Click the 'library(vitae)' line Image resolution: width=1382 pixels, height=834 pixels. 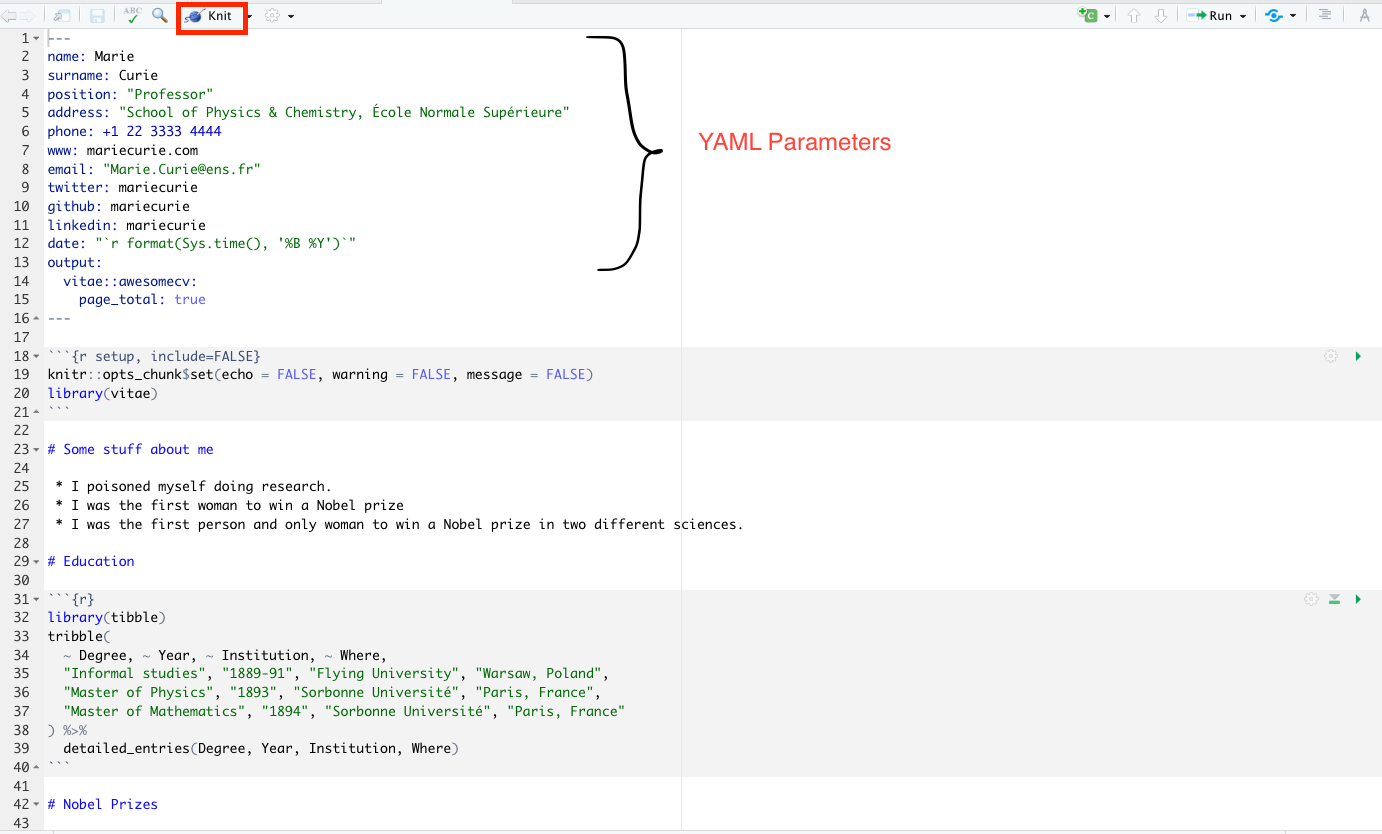[x=103, y=393]
